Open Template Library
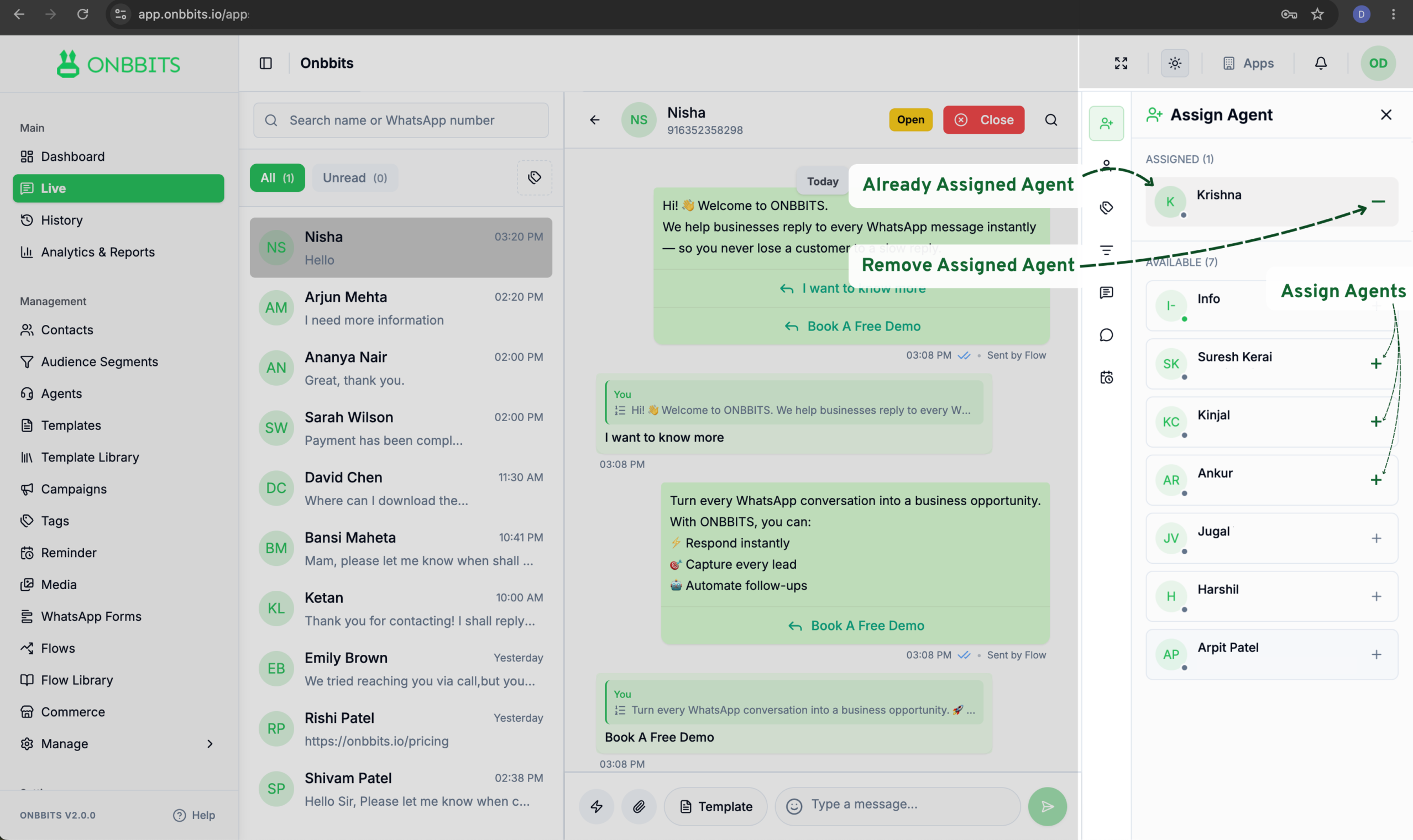This screenshot has height=840, width=1413. (118, 457)
